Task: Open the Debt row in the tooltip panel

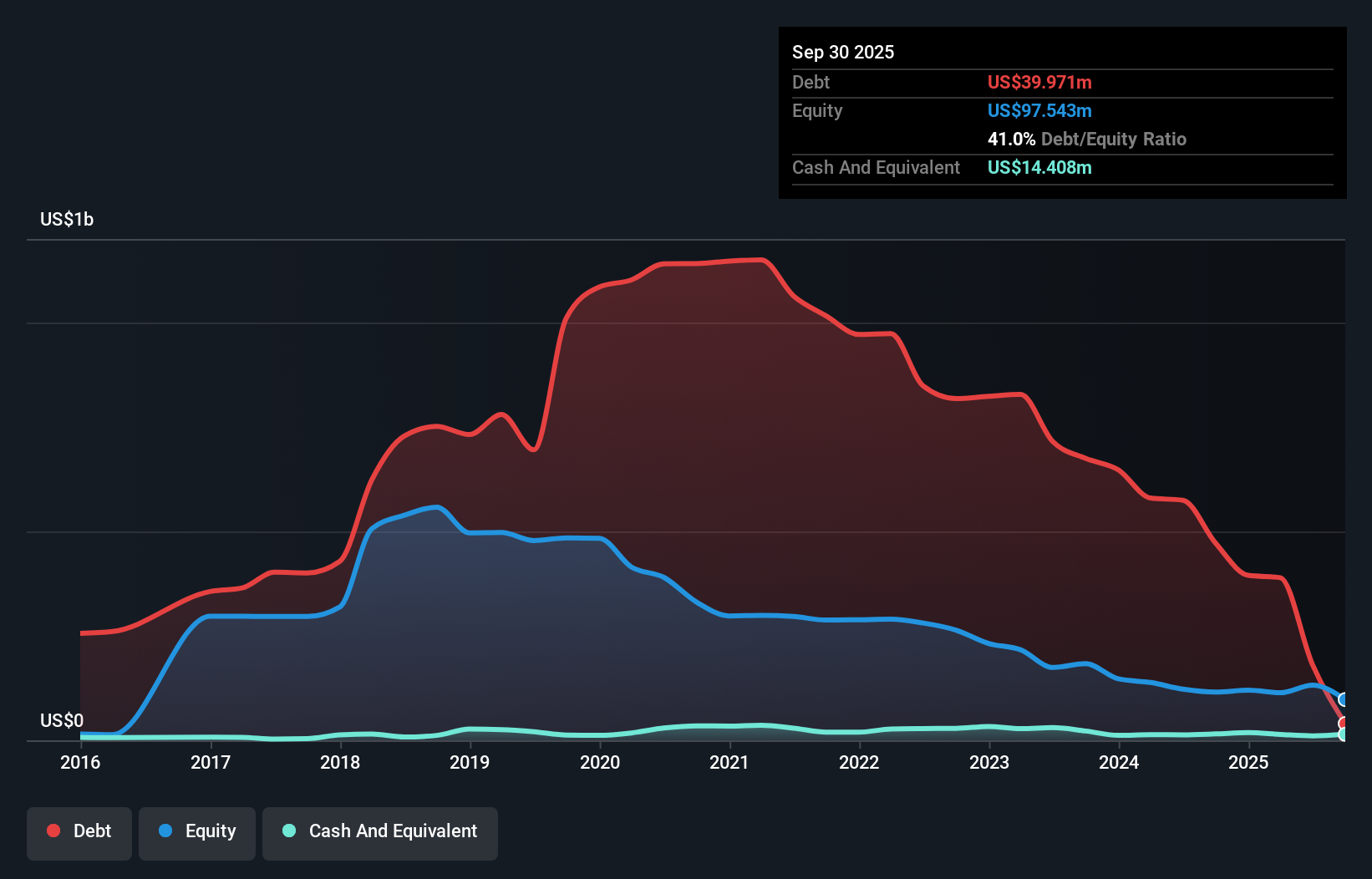Action: pos(810,83)
